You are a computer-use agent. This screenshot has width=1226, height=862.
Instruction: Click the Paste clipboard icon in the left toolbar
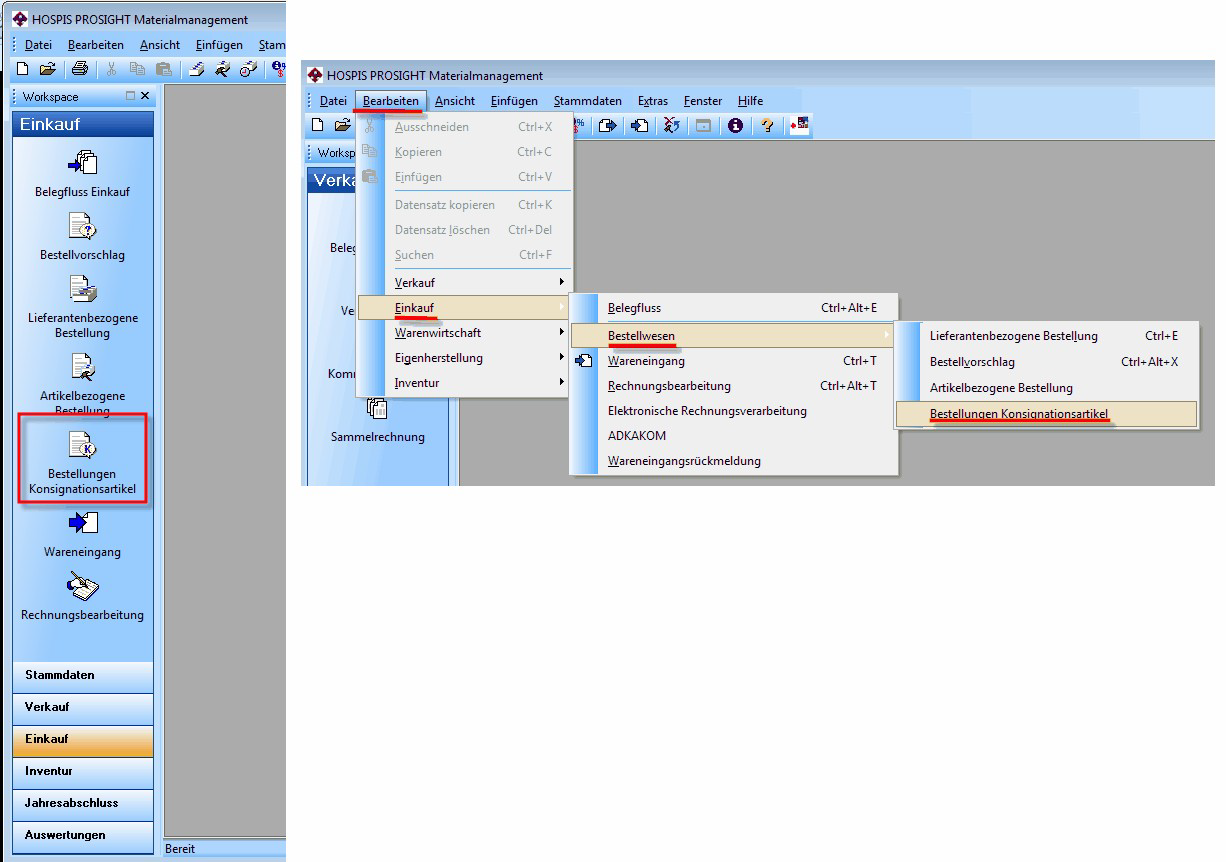[163, 69]
